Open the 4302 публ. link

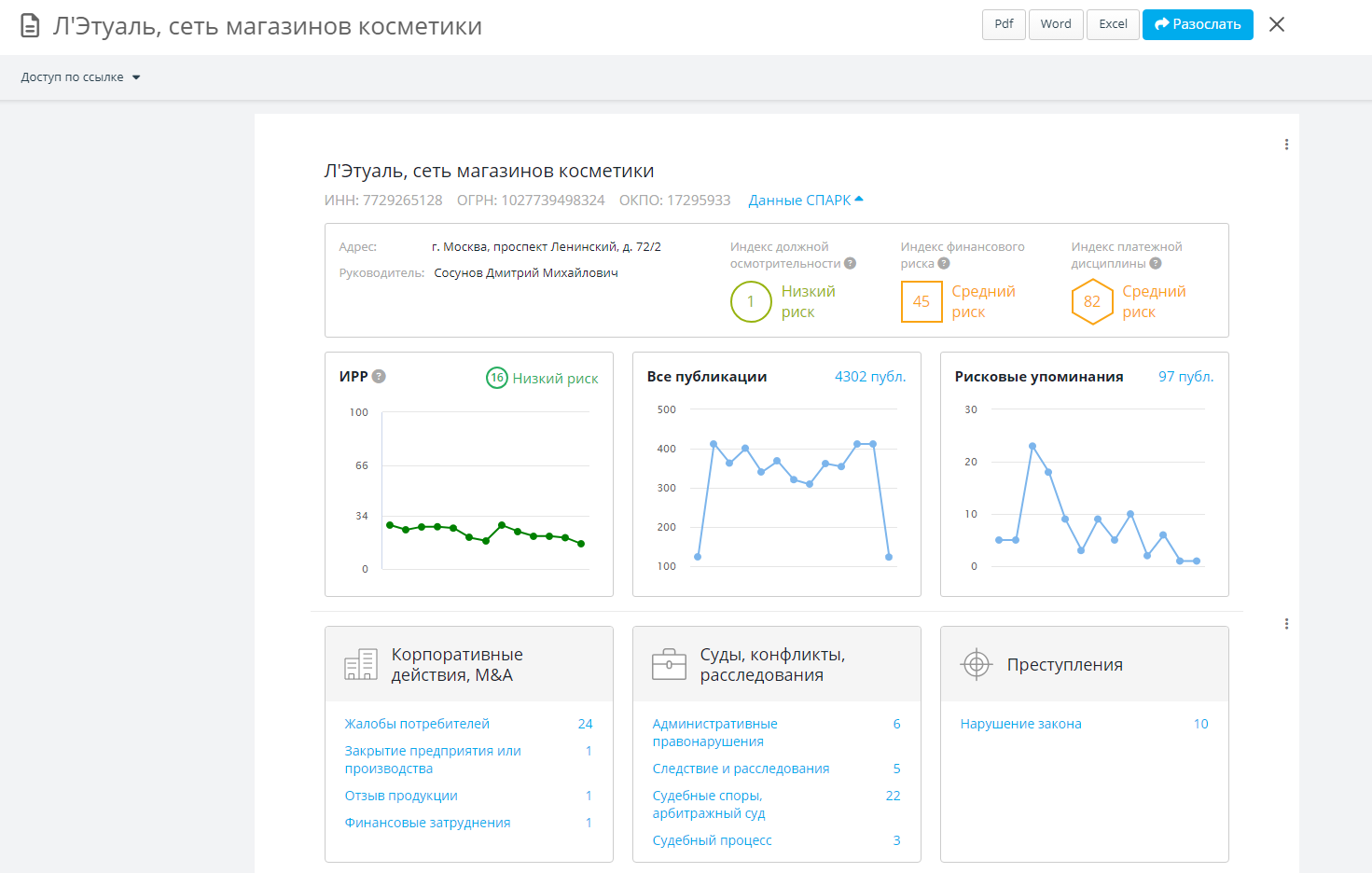(x=870, y=377)
